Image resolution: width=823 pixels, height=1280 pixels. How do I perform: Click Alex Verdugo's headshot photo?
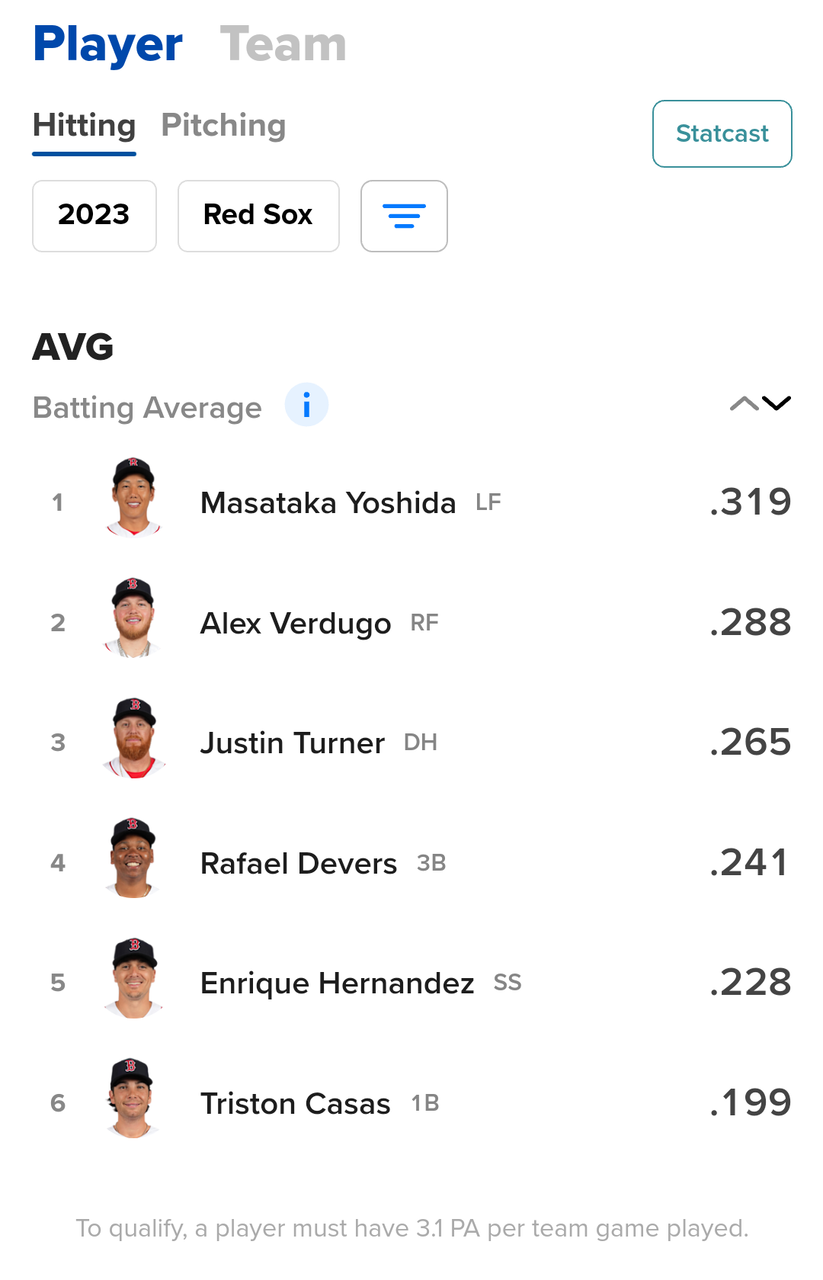[x=133, y=618]
